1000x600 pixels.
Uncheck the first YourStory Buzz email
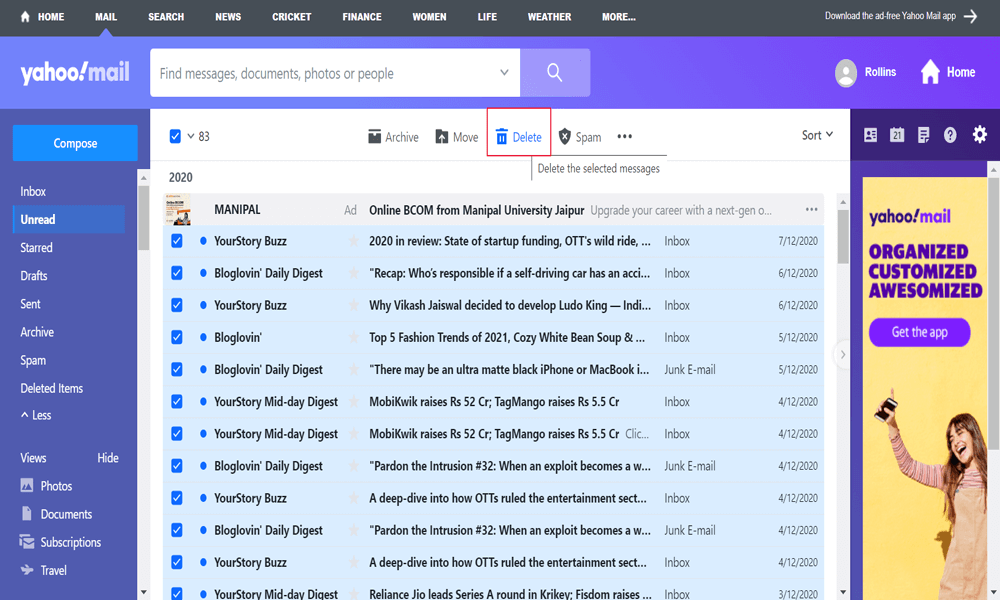tap(177, 241)
